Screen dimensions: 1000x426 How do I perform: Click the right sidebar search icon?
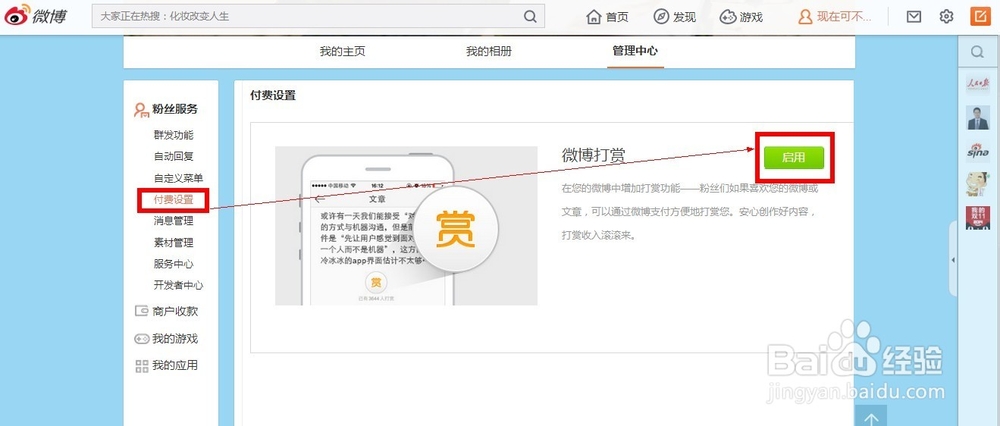[x=978, y=52]
